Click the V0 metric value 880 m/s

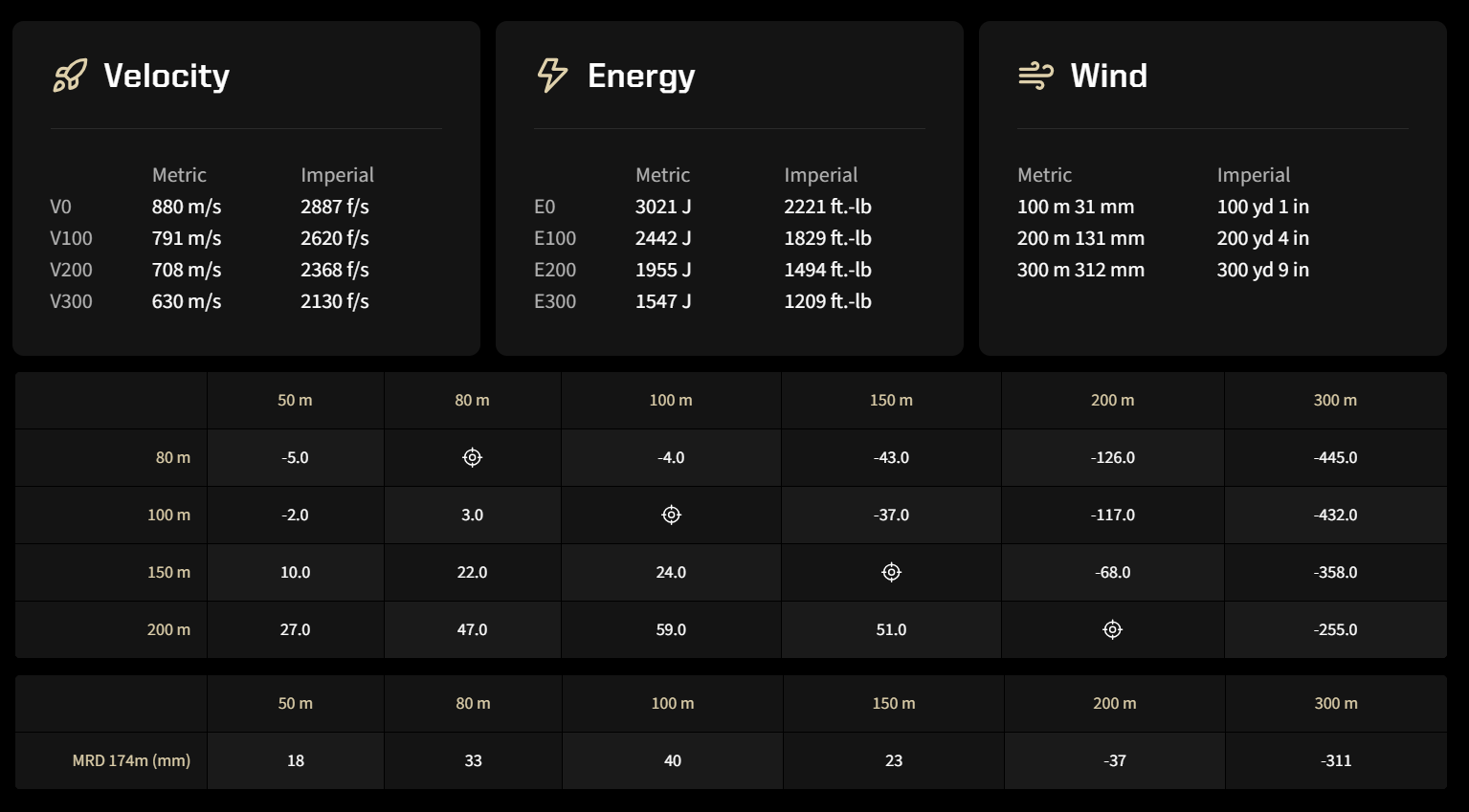(187, 207)
